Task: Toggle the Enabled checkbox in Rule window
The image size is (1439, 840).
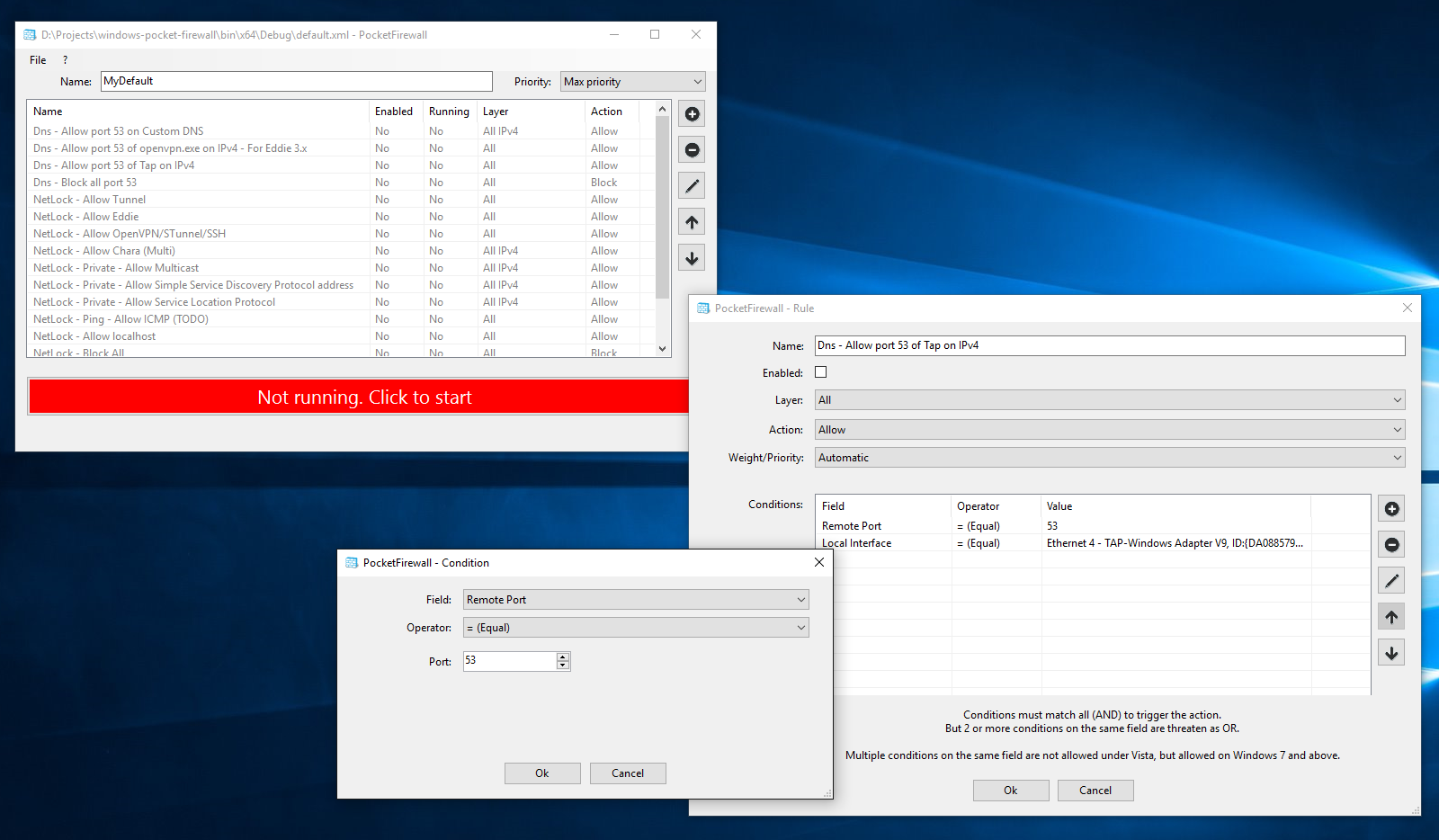Action: [x=820, y=372]
